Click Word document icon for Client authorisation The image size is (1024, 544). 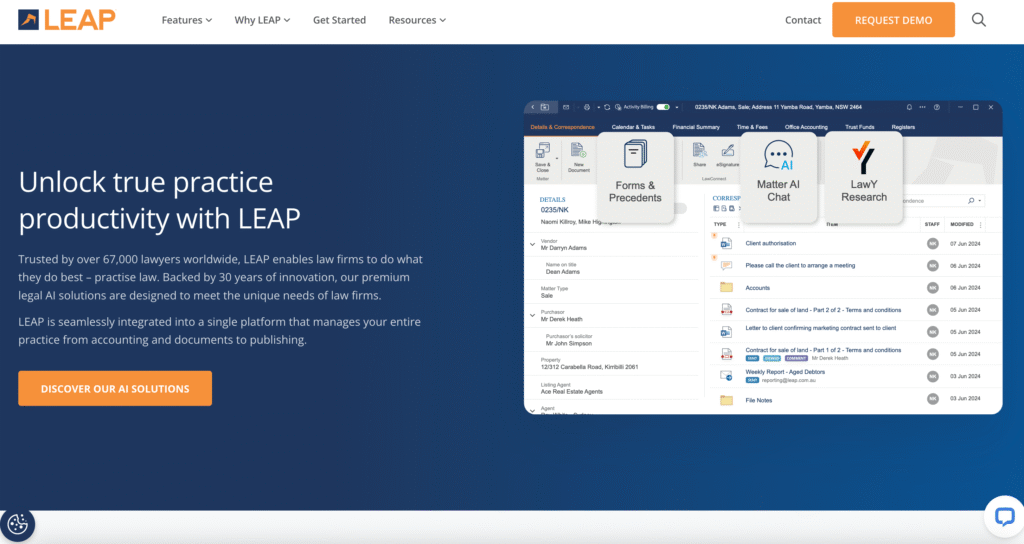[x=726, y=244]
